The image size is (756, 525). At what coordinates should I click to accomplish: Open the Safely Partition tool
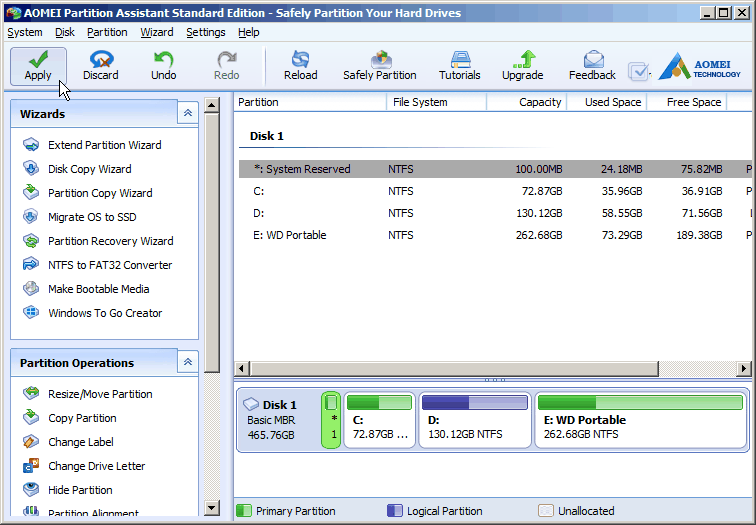(x=380, y=66)
